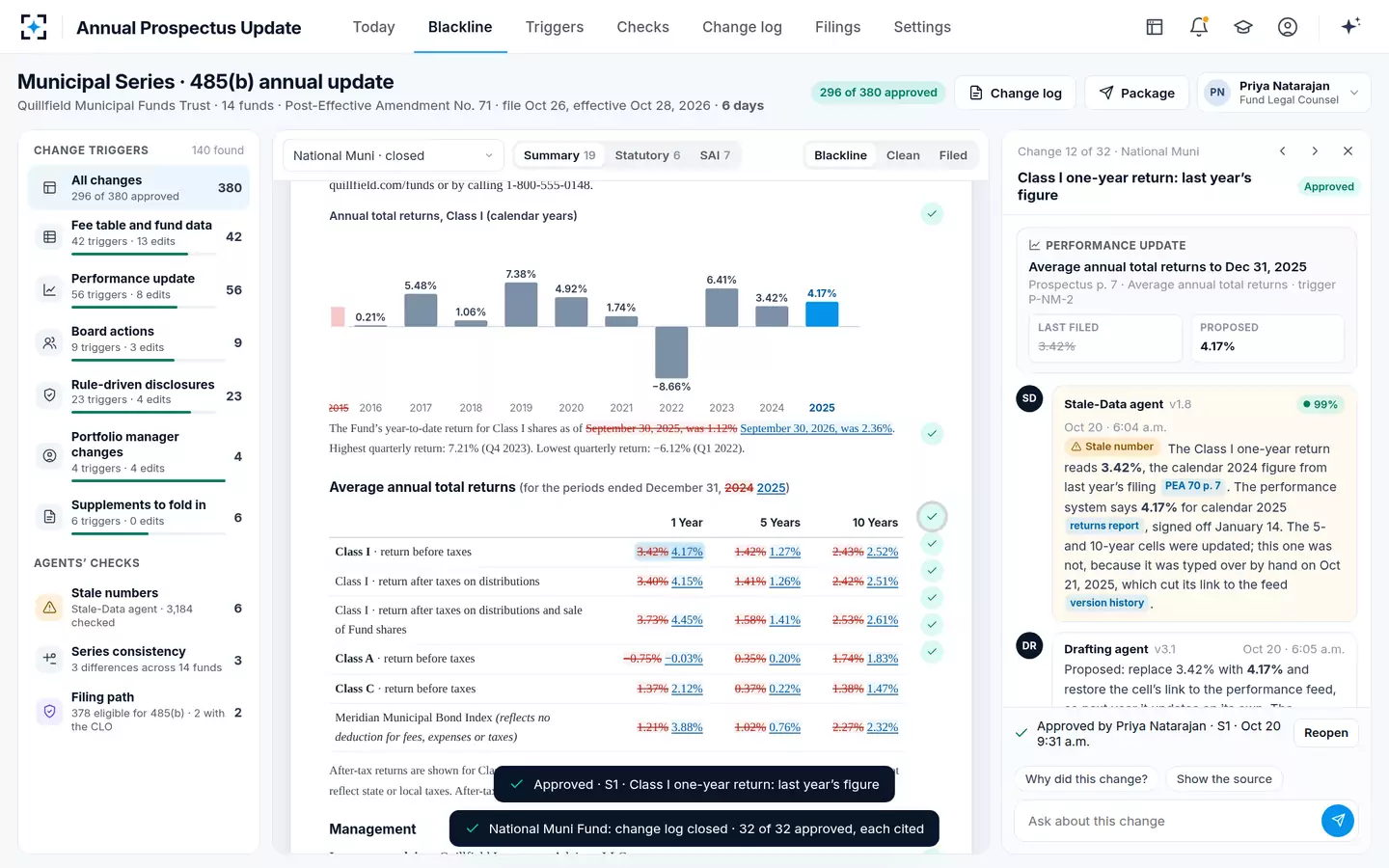Screen dimensions: 1389x868
Task: Close the change detail panel
Action: coord(1348,151)
